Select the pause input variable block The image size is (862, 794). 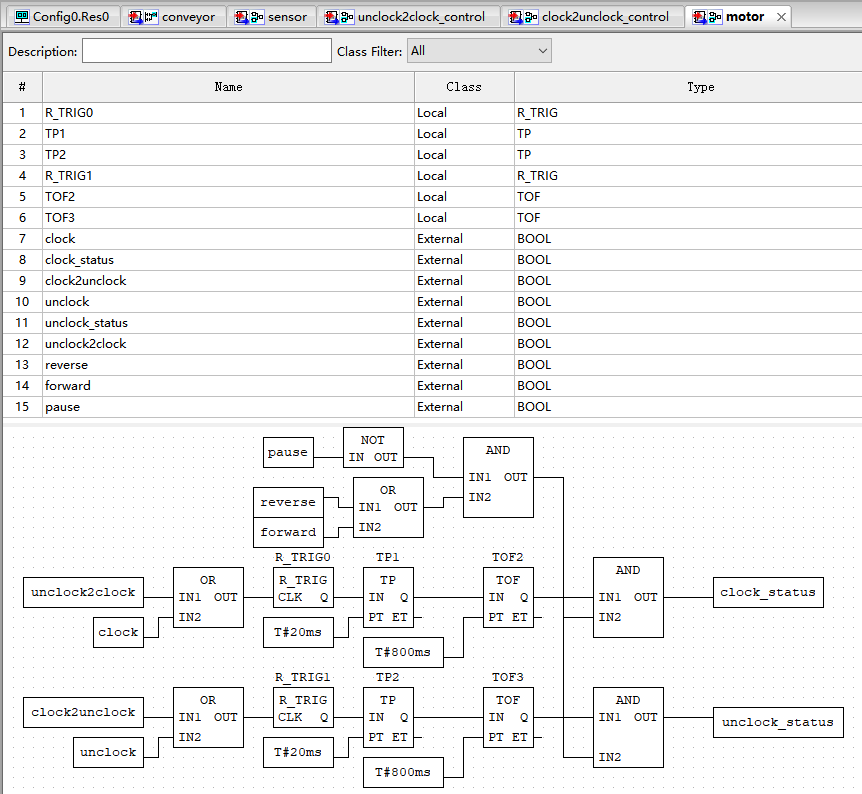point(288,453)
